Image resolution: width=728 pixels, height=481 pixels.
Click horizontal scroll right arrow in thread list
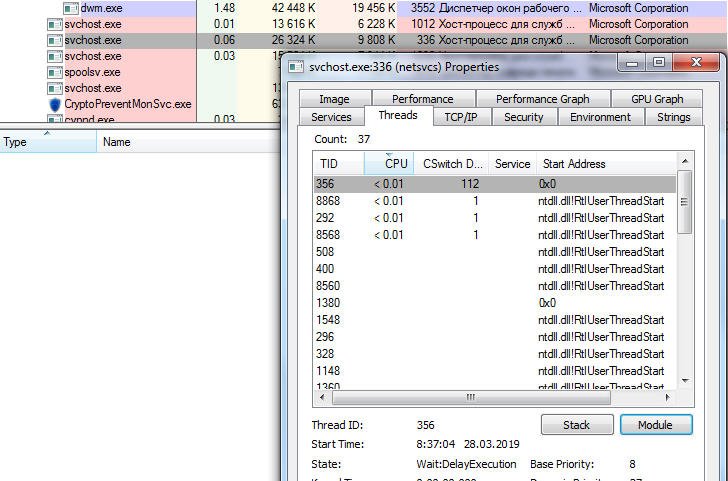668,397
